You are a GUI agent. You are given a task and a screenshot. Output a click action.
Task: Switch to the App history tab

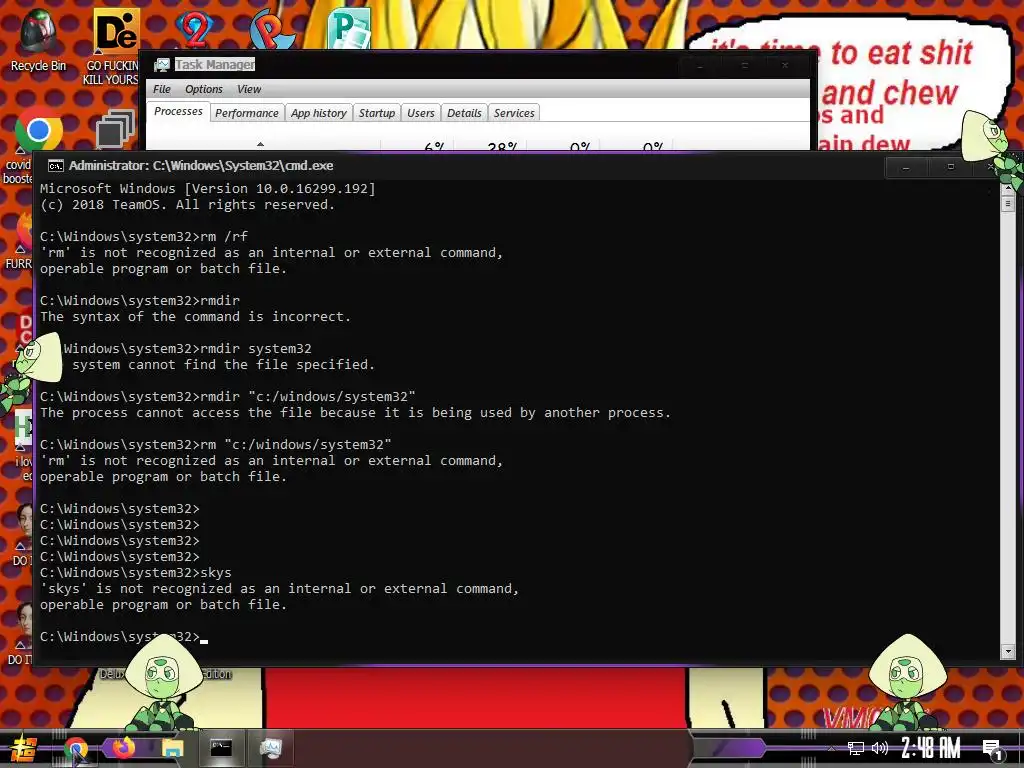point(319,113)
